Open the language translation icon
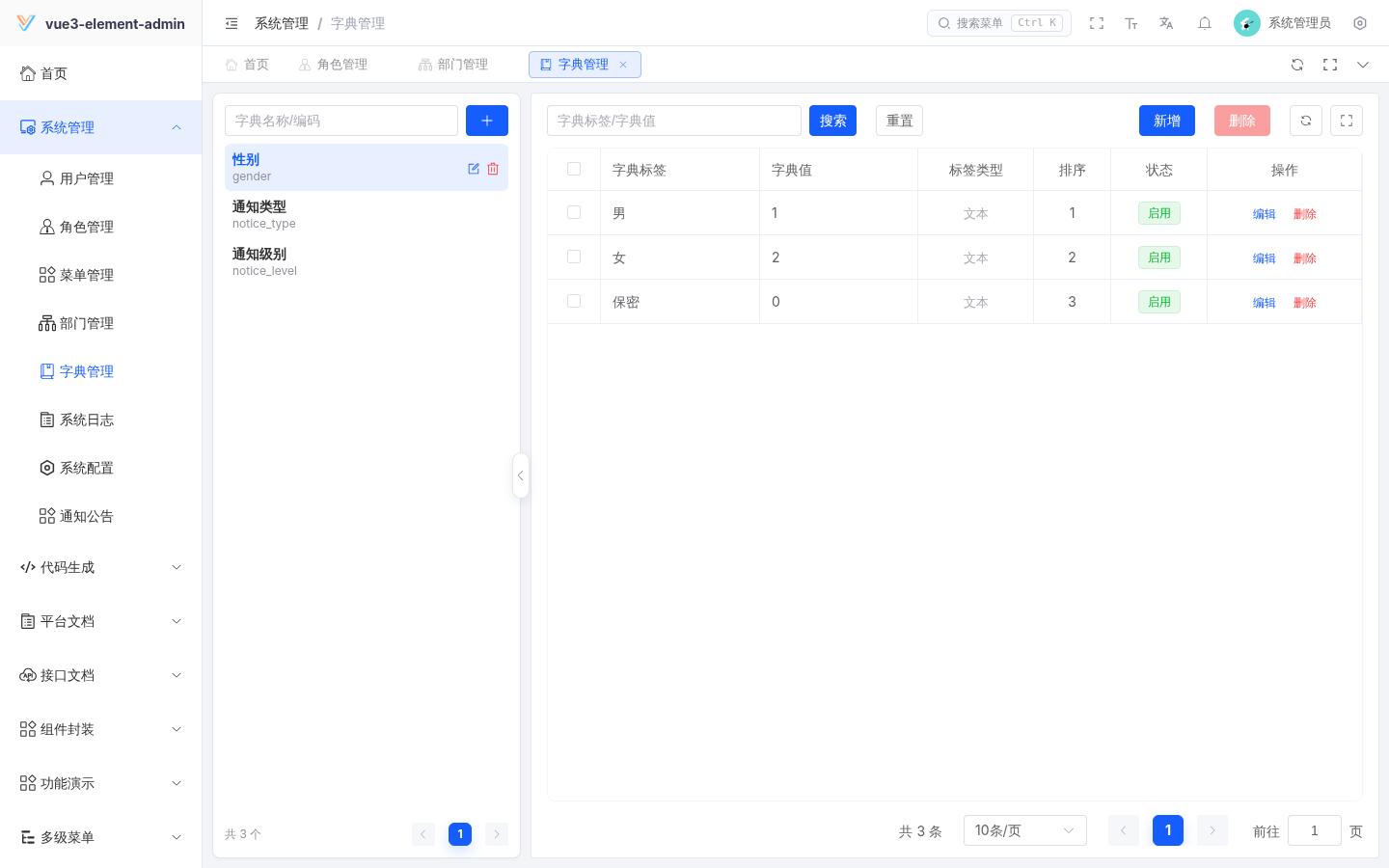 1166,23
